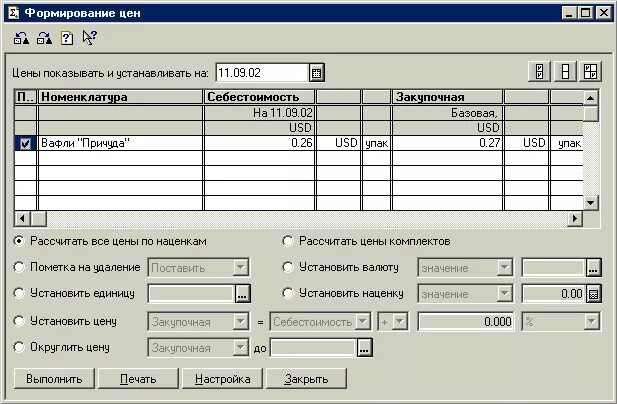Click the invert-marks icon above the table
This screenshot has width=617, height=404.
coord(590,72)
